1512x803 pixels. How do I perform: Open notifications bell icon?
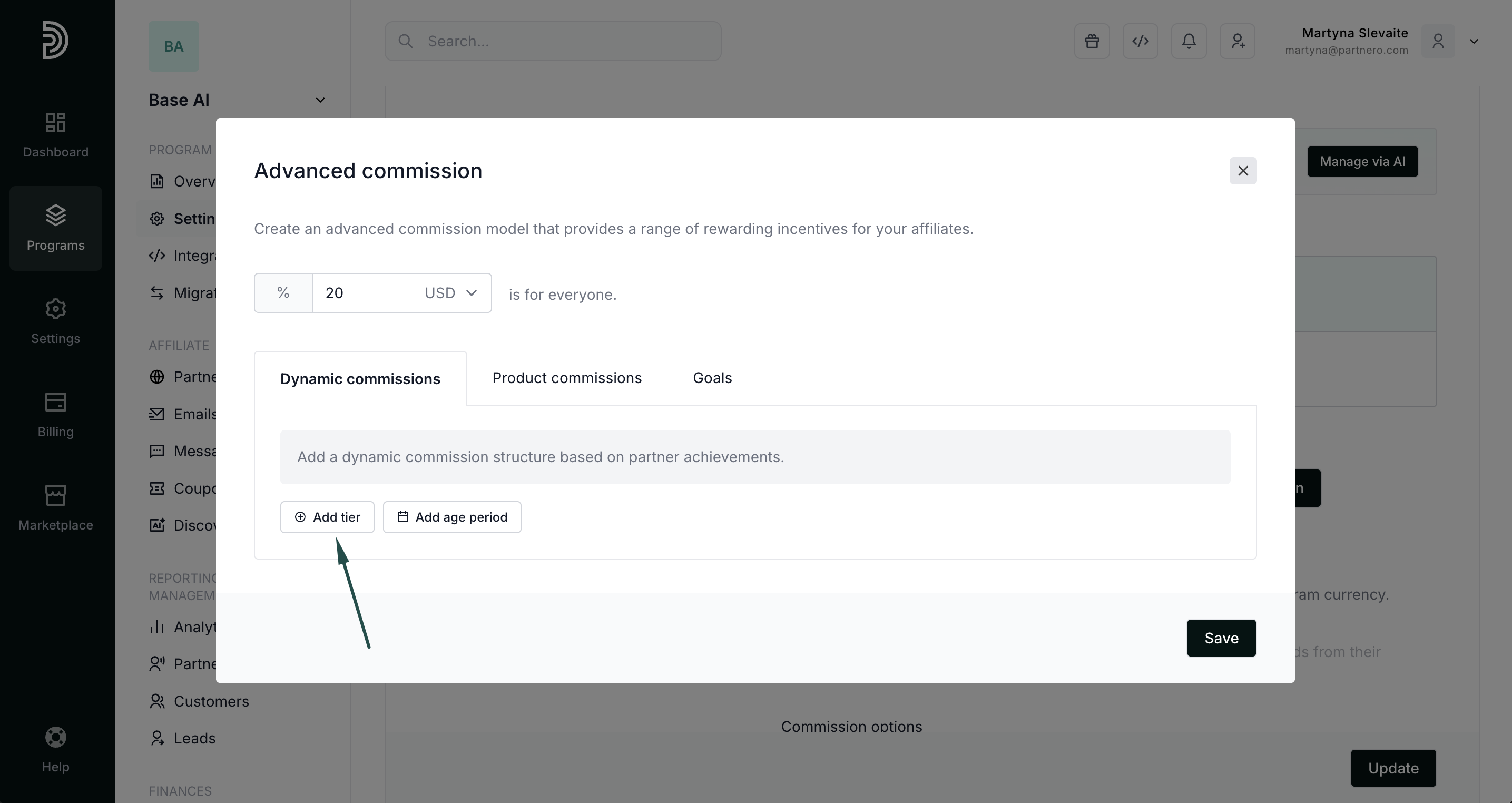pos(1189,41)
